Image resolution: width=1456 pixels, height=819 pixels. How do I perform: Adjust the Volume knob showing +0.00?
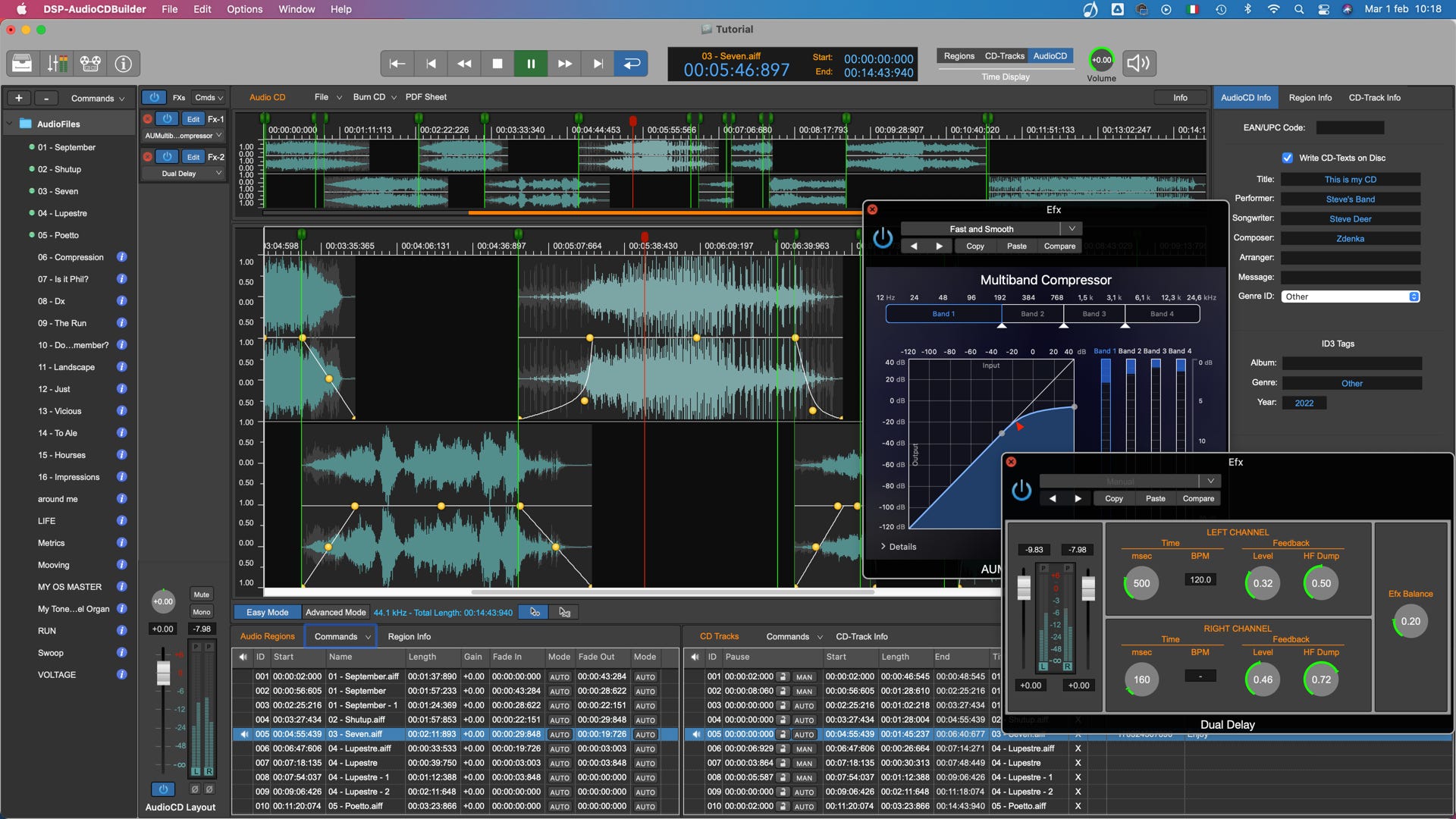(1101, 60)
